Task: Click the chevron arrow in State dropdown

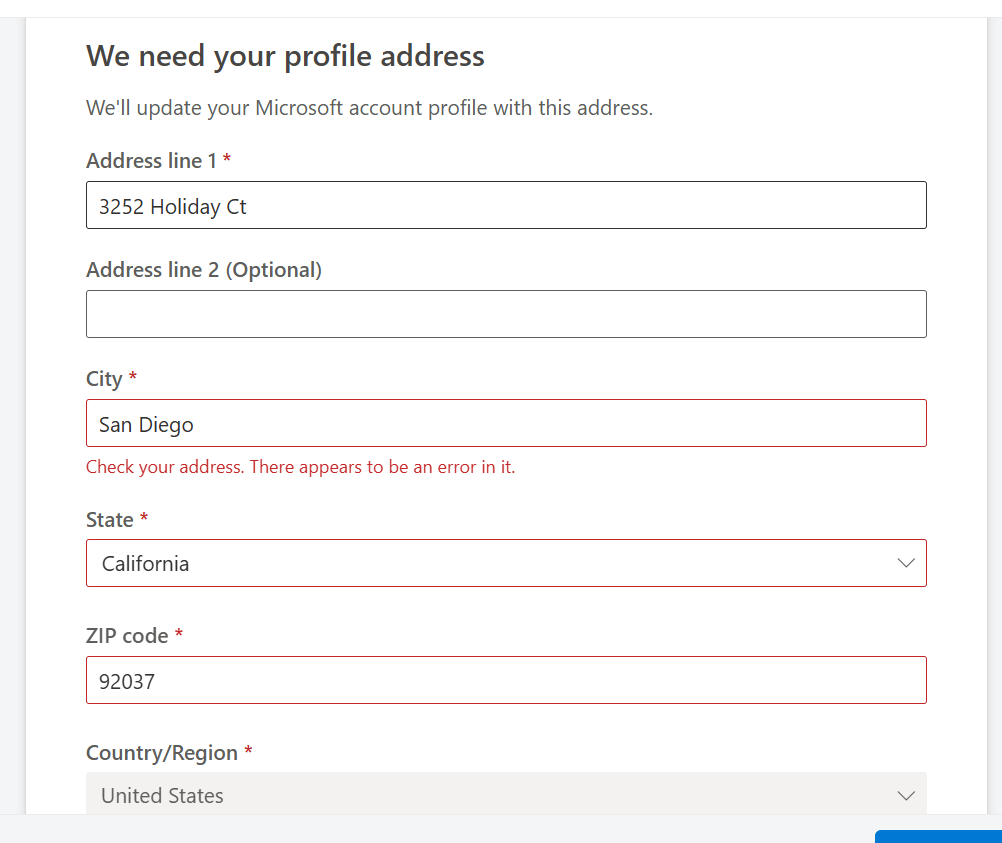Action: [x=906, y=564]
